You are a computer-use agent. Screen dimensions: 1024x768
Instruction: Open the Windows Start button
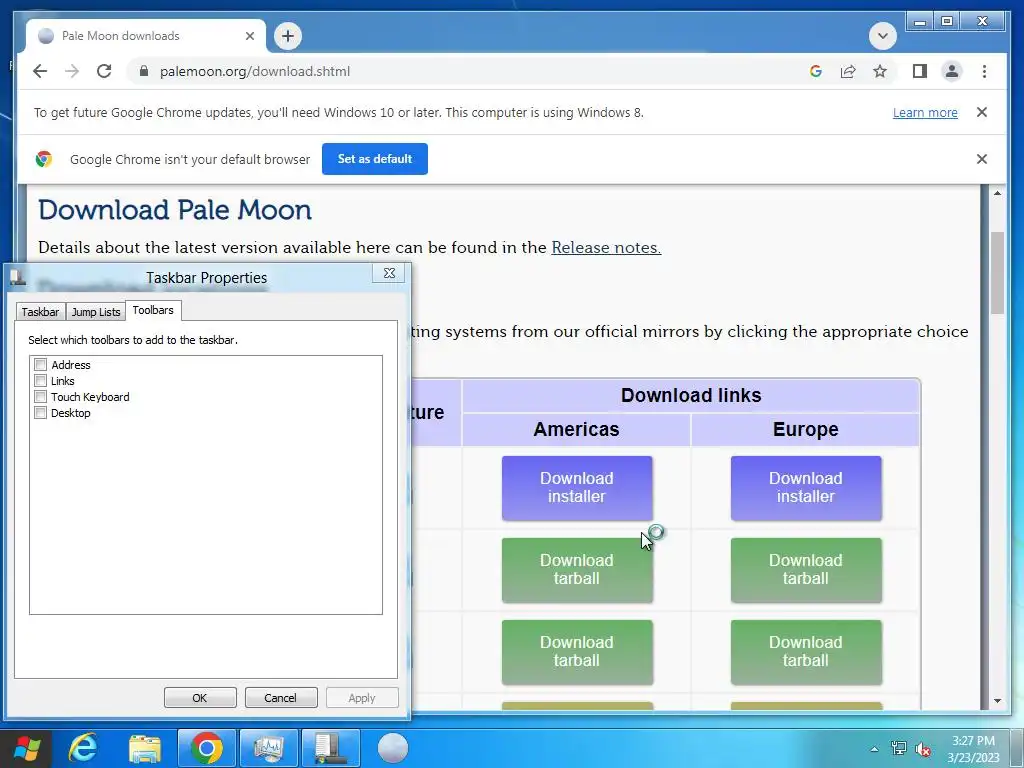[27, 748]
